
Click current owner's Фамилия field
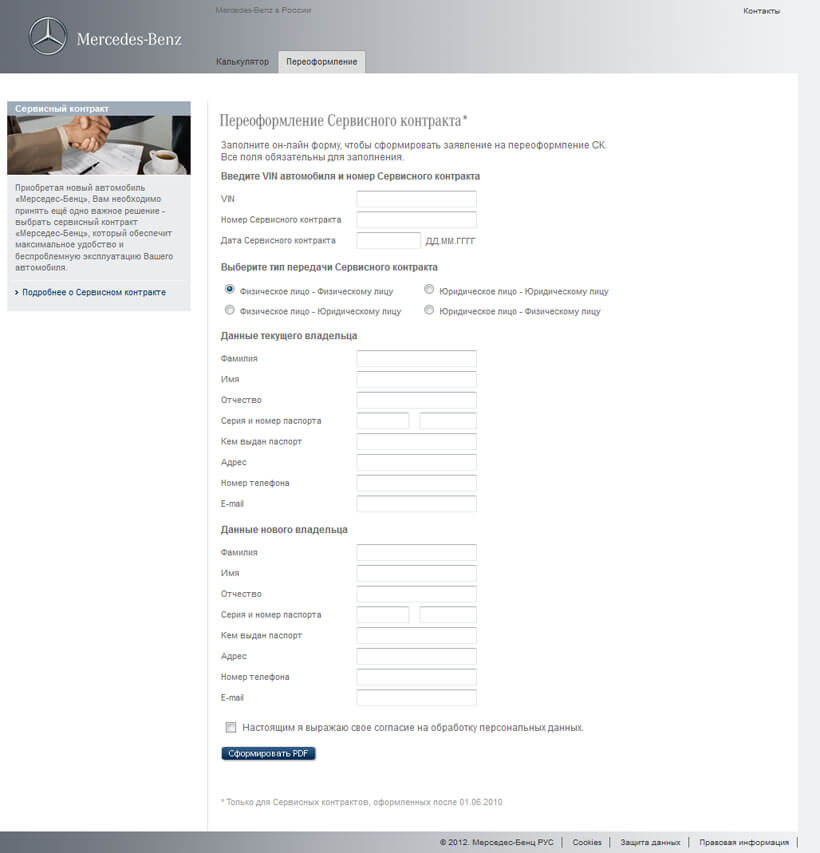pos(416,358)
